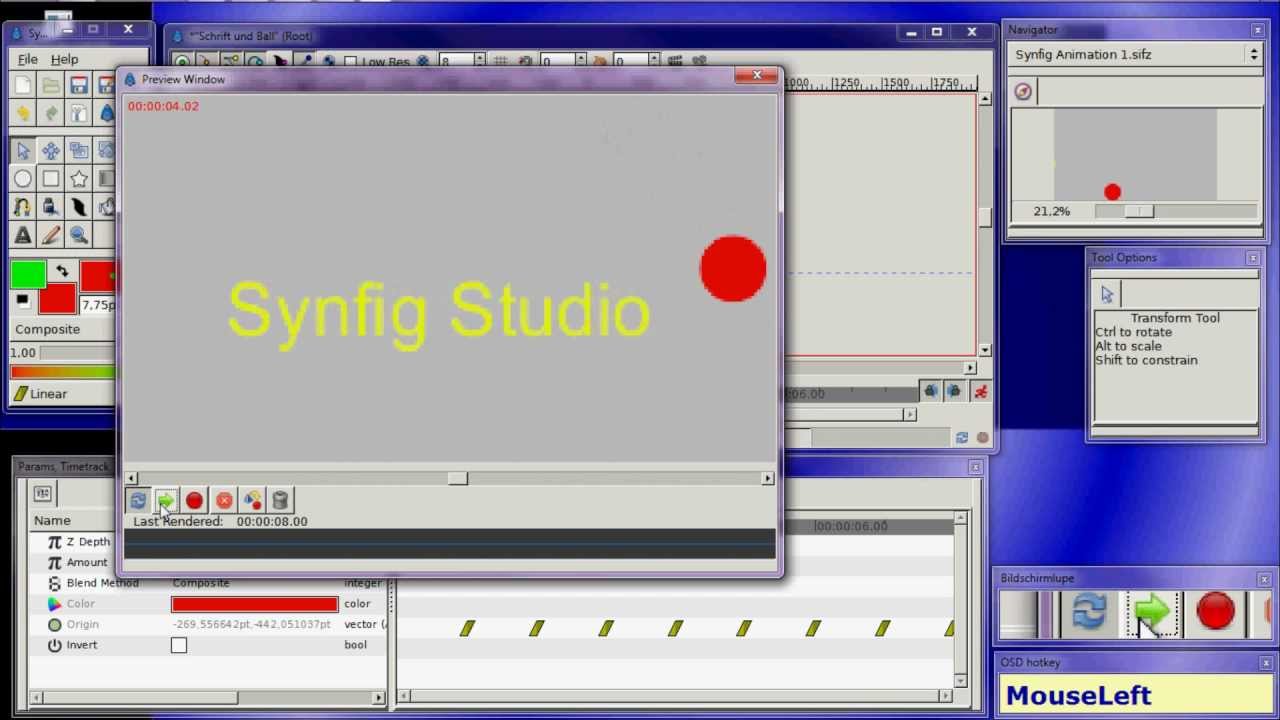Toggle the Invert checkbox
Viewport: 1280px width, 720px height.
pyautogui.click(x=179, y=645)
